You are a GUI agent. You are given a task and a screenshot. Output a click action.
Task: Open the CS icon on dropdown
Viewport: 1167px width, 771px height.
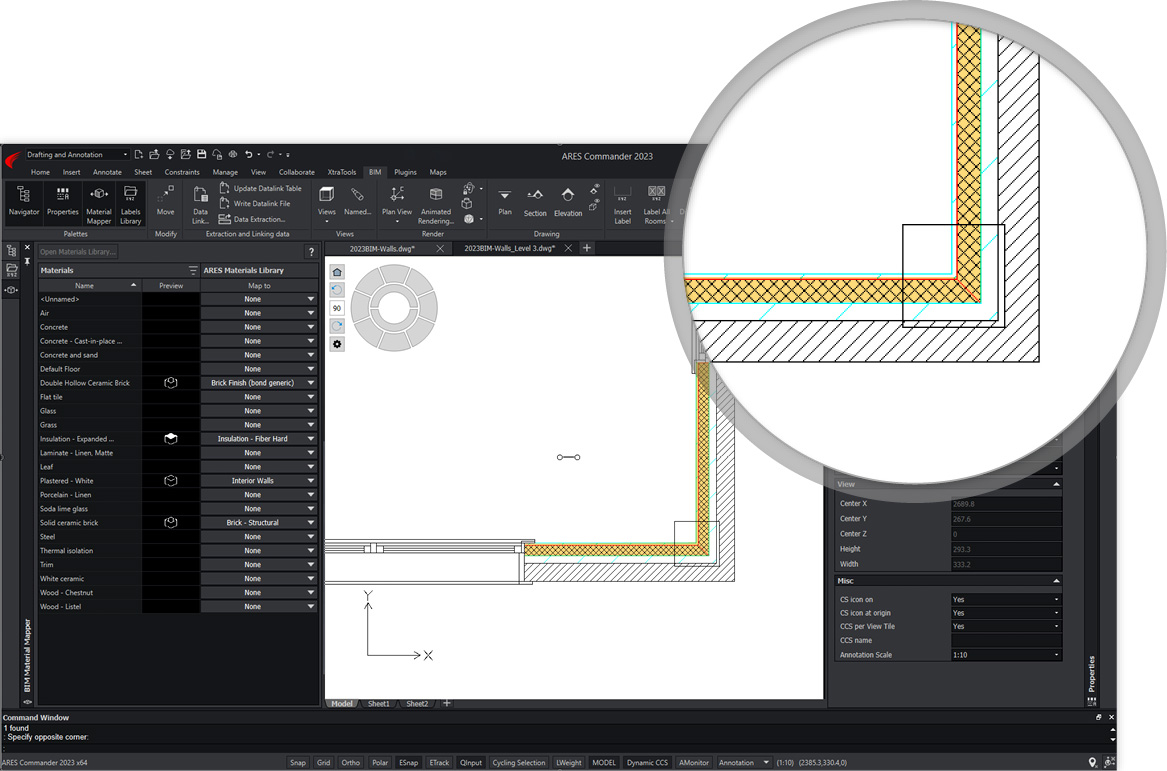click(x=1006, y=599)
